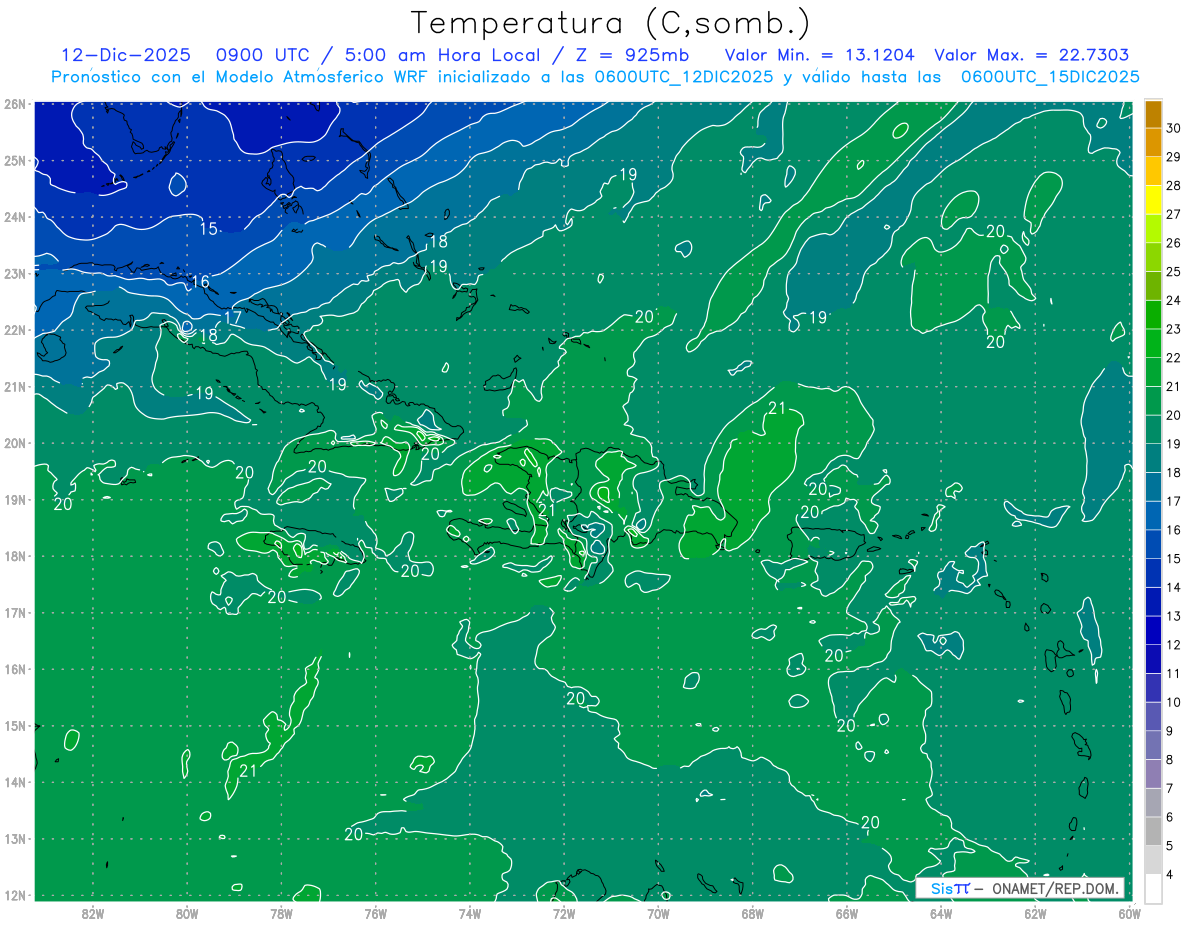Click the bright green swatch between 22 and 23
The image size is (1200, 927).
click(x=1153, y=344)
